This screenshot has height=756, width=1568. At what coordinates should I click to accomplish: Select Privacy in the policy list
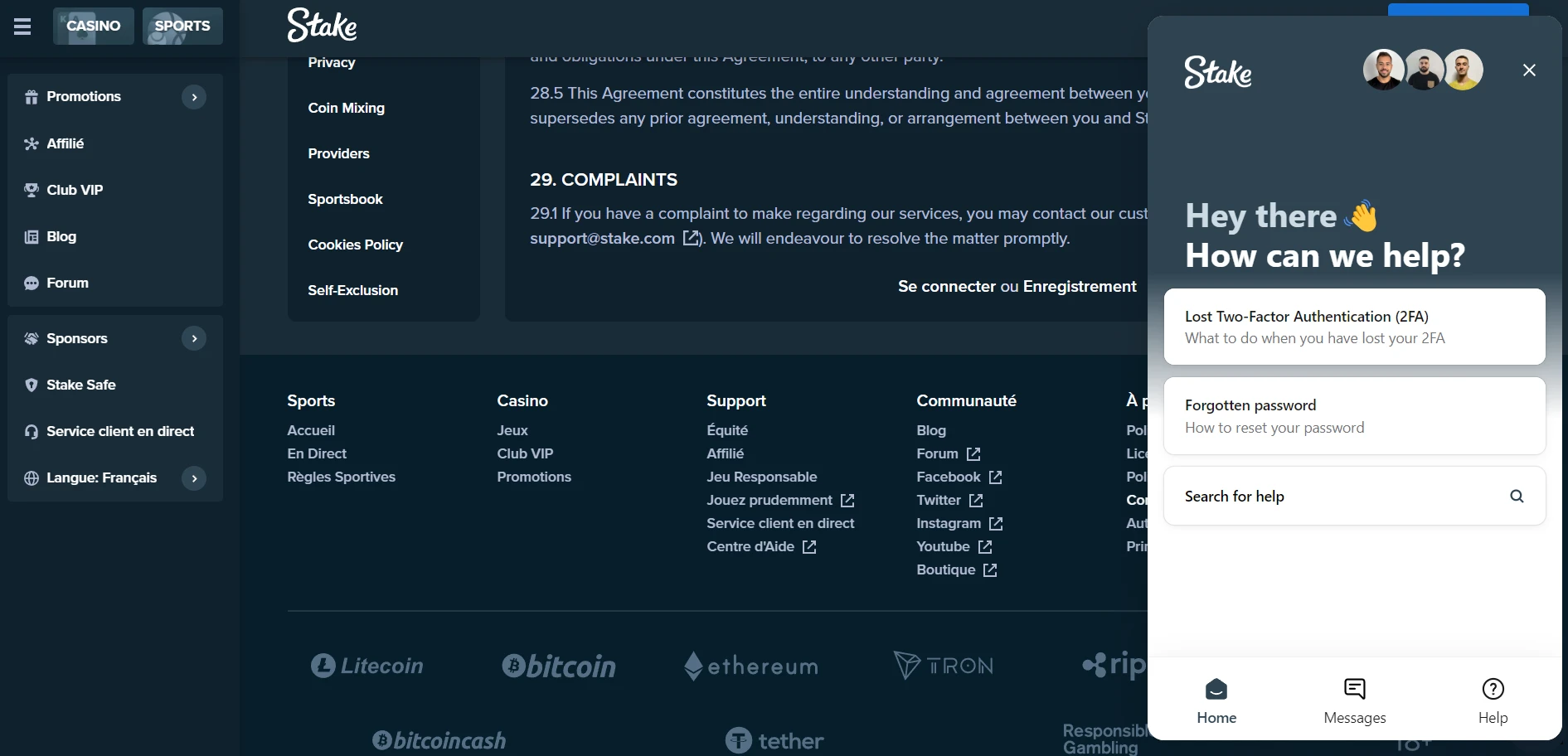(332, 62)
